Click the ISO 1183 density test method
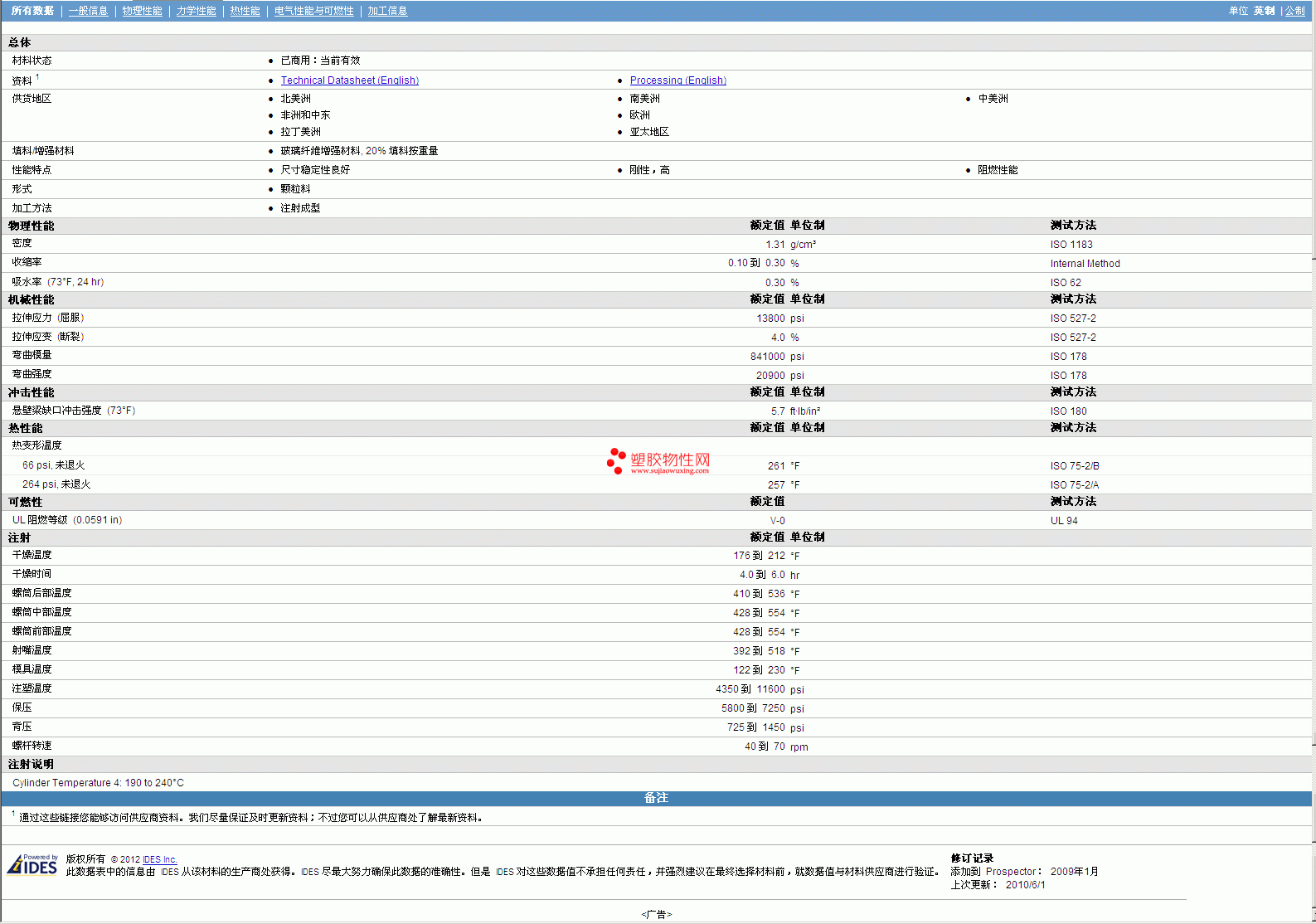 (x=1071, y=245)
